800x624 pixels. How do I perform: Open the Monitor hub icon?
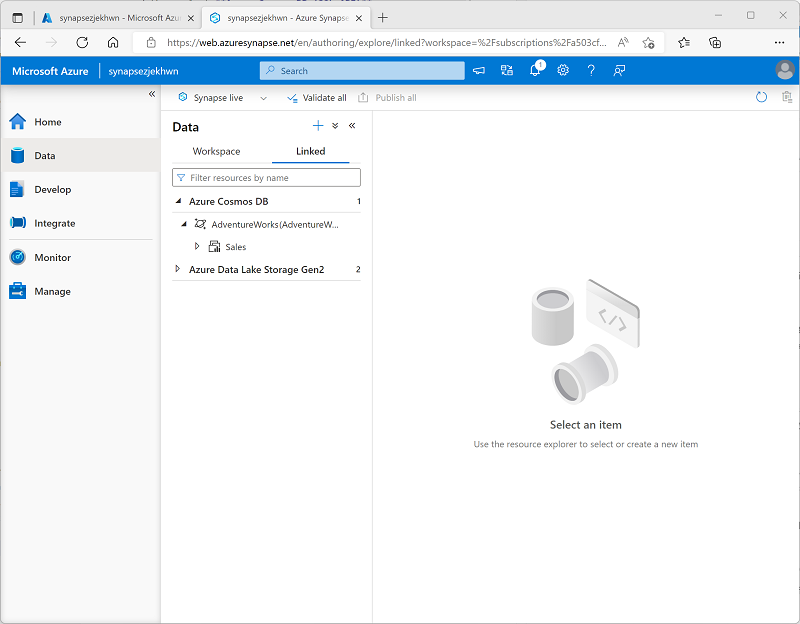coord(17,257)
